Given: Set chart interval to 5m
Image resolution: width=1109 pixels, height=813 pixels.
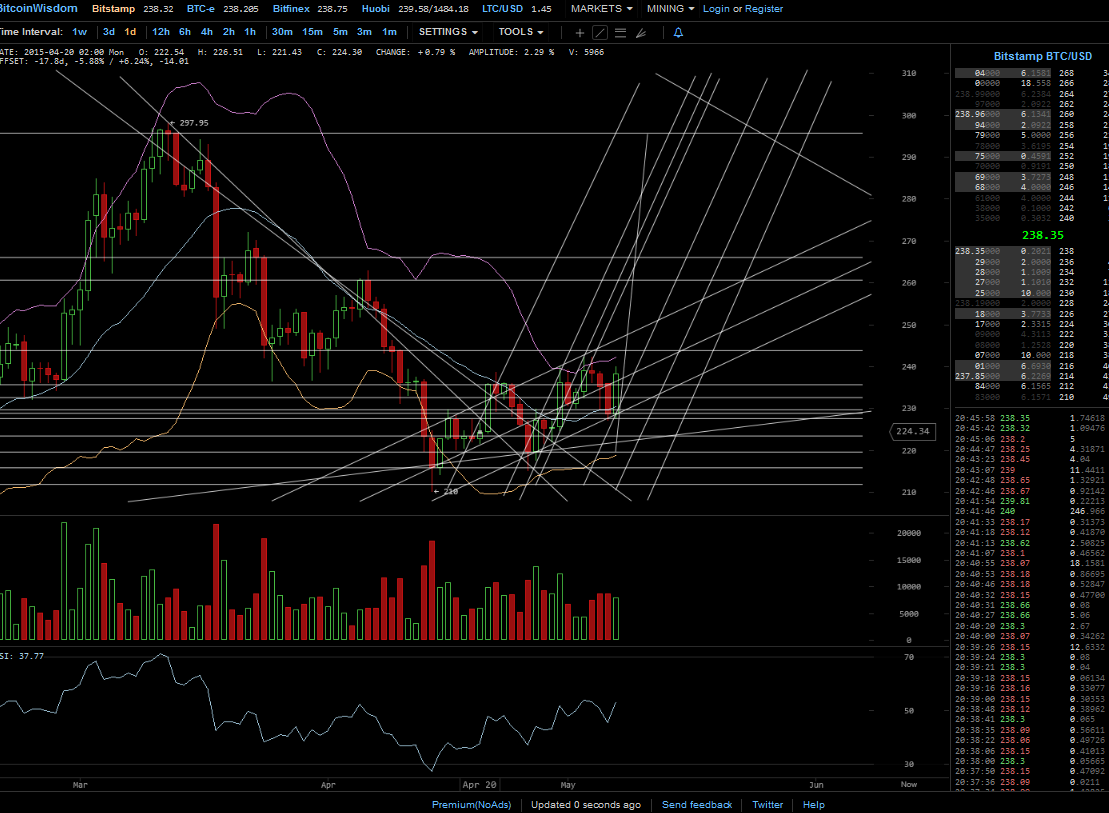Looking at the screenshot, I should tap(340, 32).
